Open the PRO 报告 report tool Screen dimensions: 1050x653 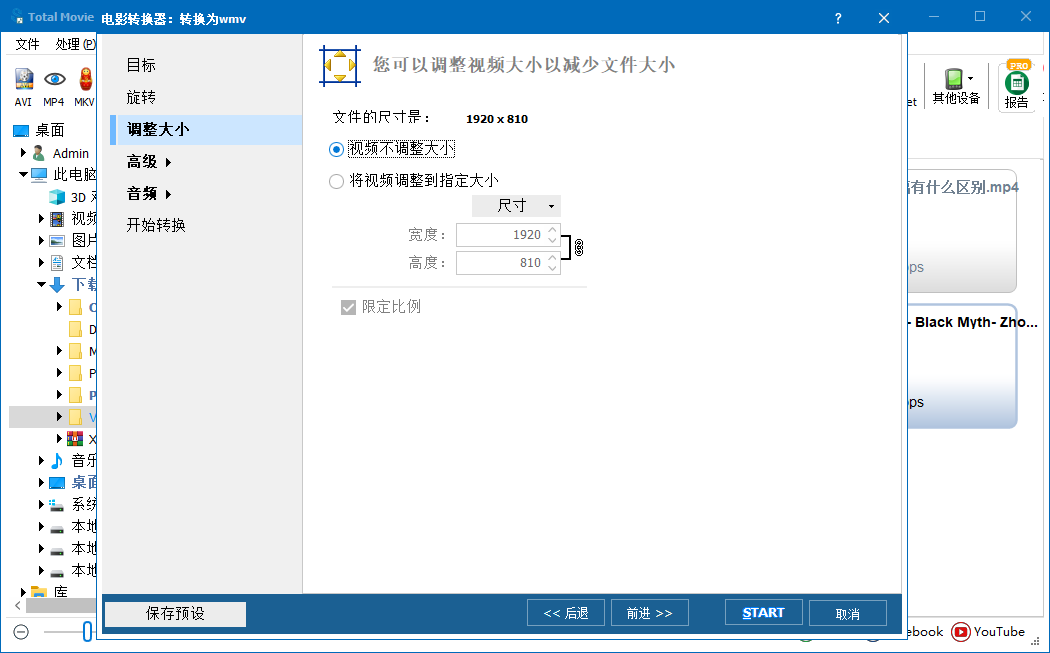(x=1016, y=85)
